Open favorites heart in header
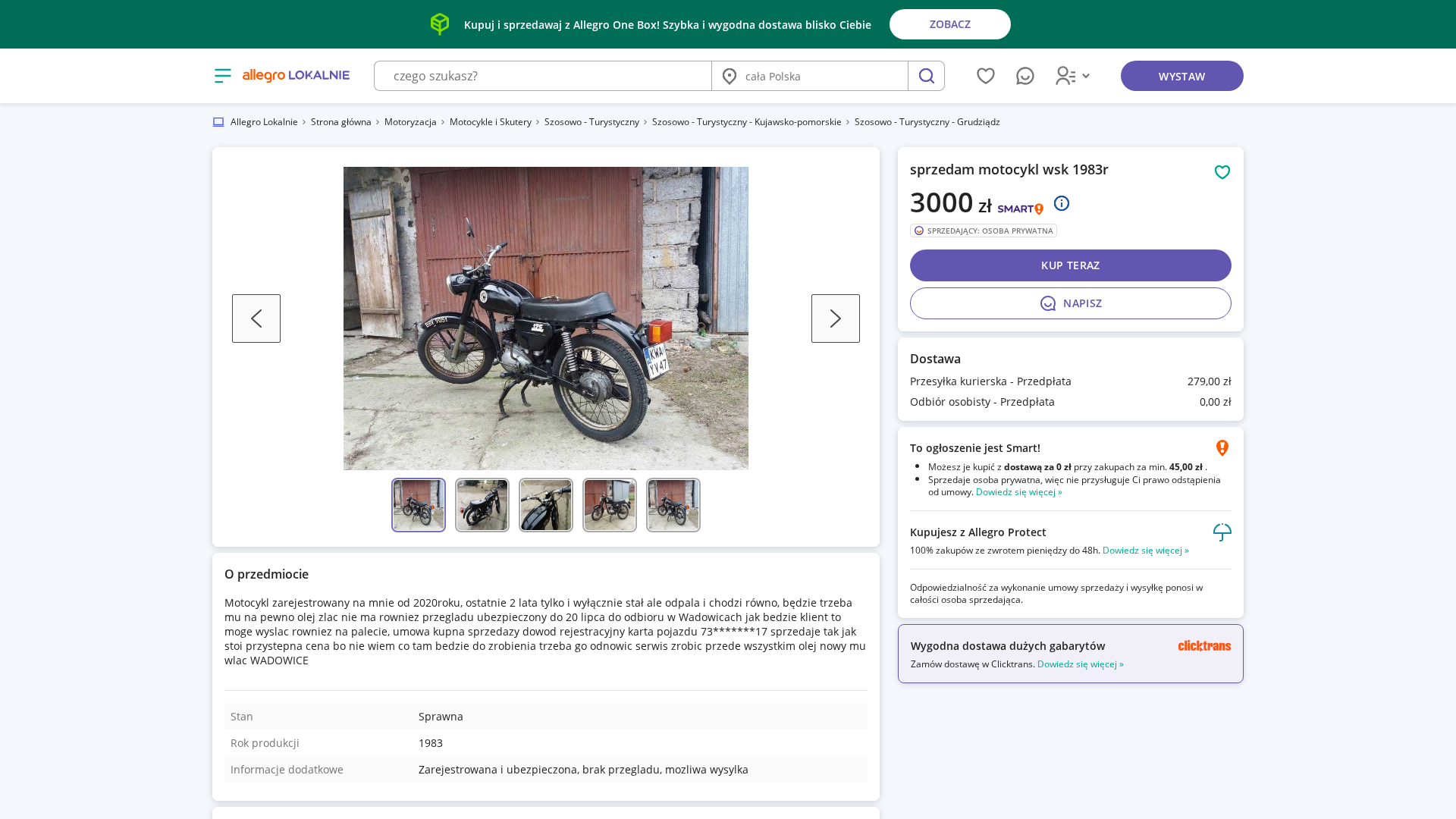The image size is (1456, 819). pyautogui.click(x=986, y=76)
